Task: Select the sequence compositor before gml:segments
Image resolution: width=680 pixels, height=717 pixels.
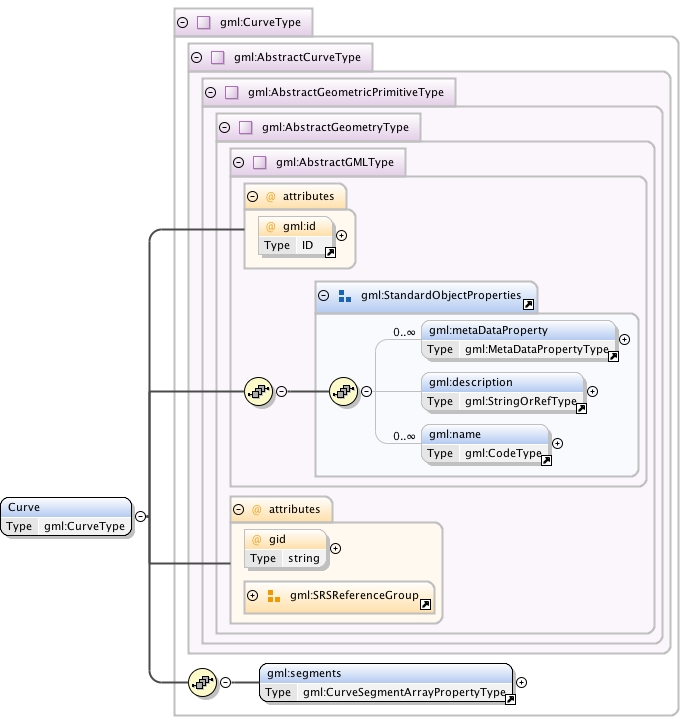Action: tap(203, 682)
